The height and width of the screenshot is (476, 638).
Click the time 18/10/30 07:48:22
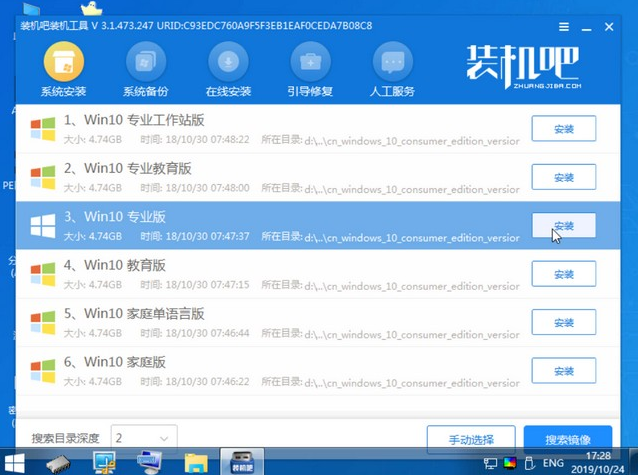click(x=207, y=140)
